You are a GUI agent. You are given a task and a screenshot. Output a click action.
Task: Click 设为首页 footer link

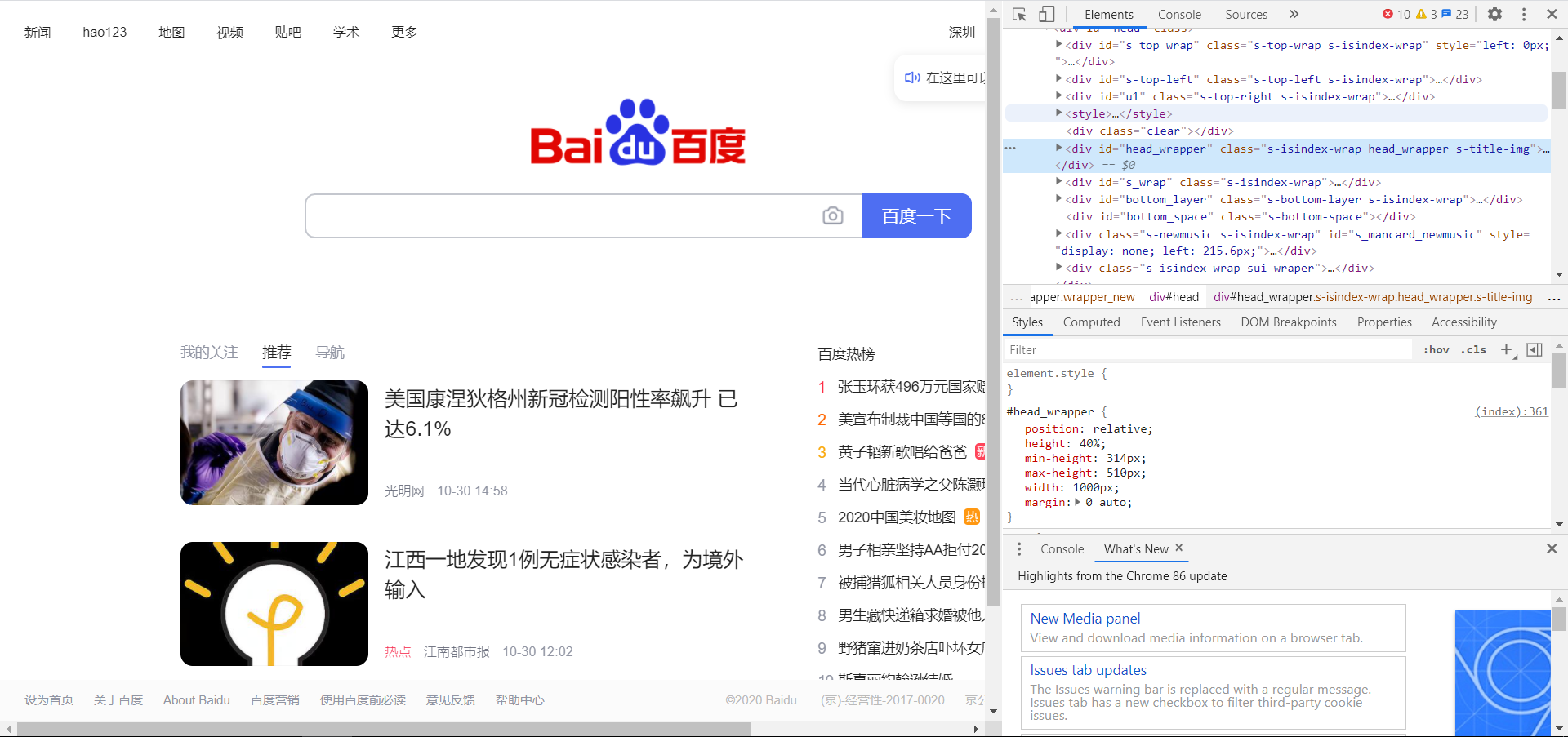pyautogui.click(x=49, y=700)
